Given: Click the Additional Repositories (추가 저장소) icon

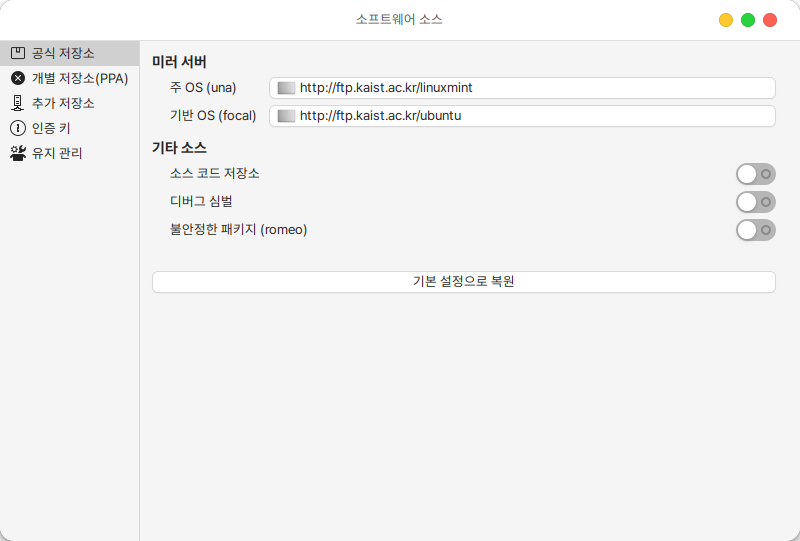Looking at the screenshot, I should tap(18, 103).
